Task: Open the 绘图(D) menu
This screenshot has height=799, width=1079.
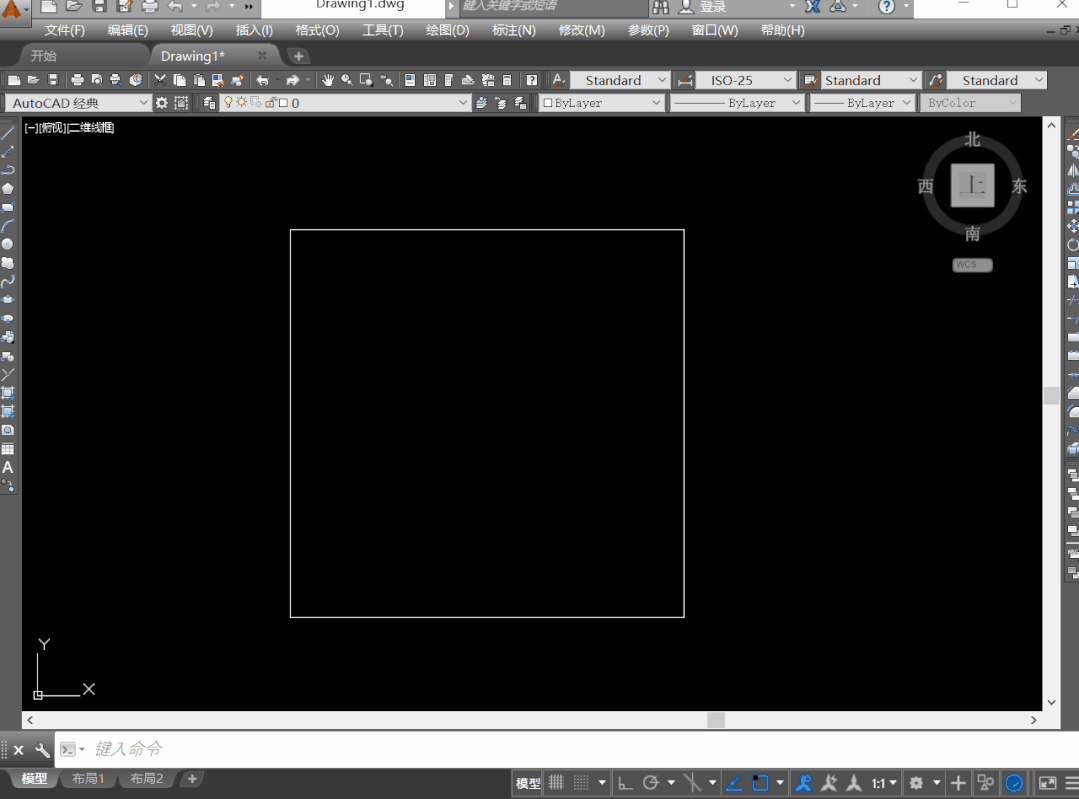Action: point(447,30)
